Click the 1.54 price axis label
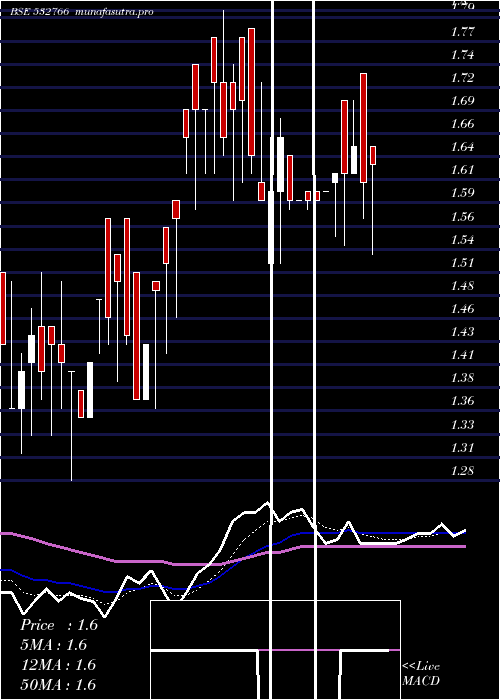500x700 pixels. click(x=462, y=240)
